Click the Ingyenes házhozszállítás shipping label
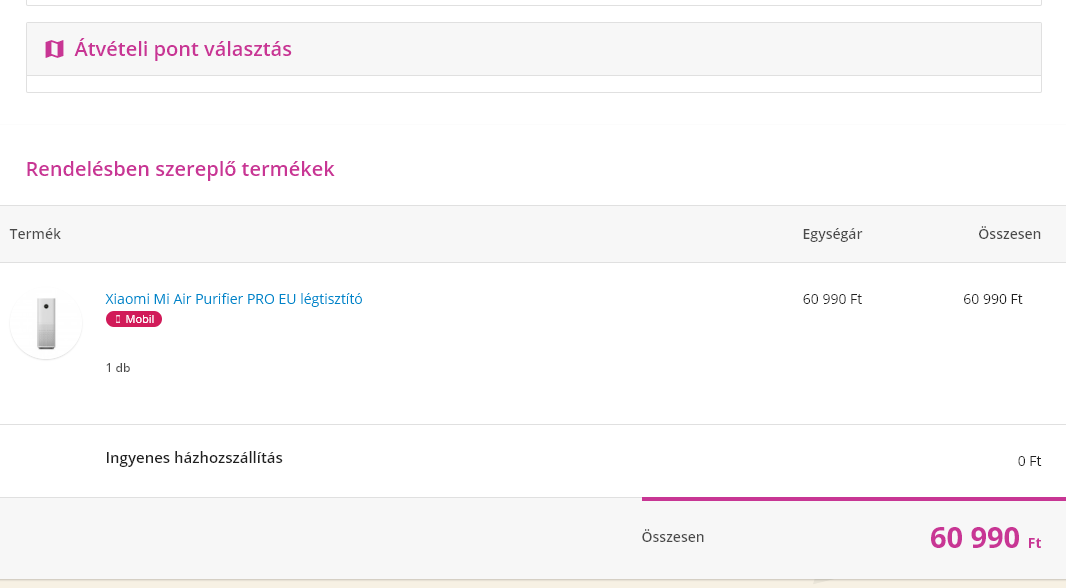 (x=194, y=458)
